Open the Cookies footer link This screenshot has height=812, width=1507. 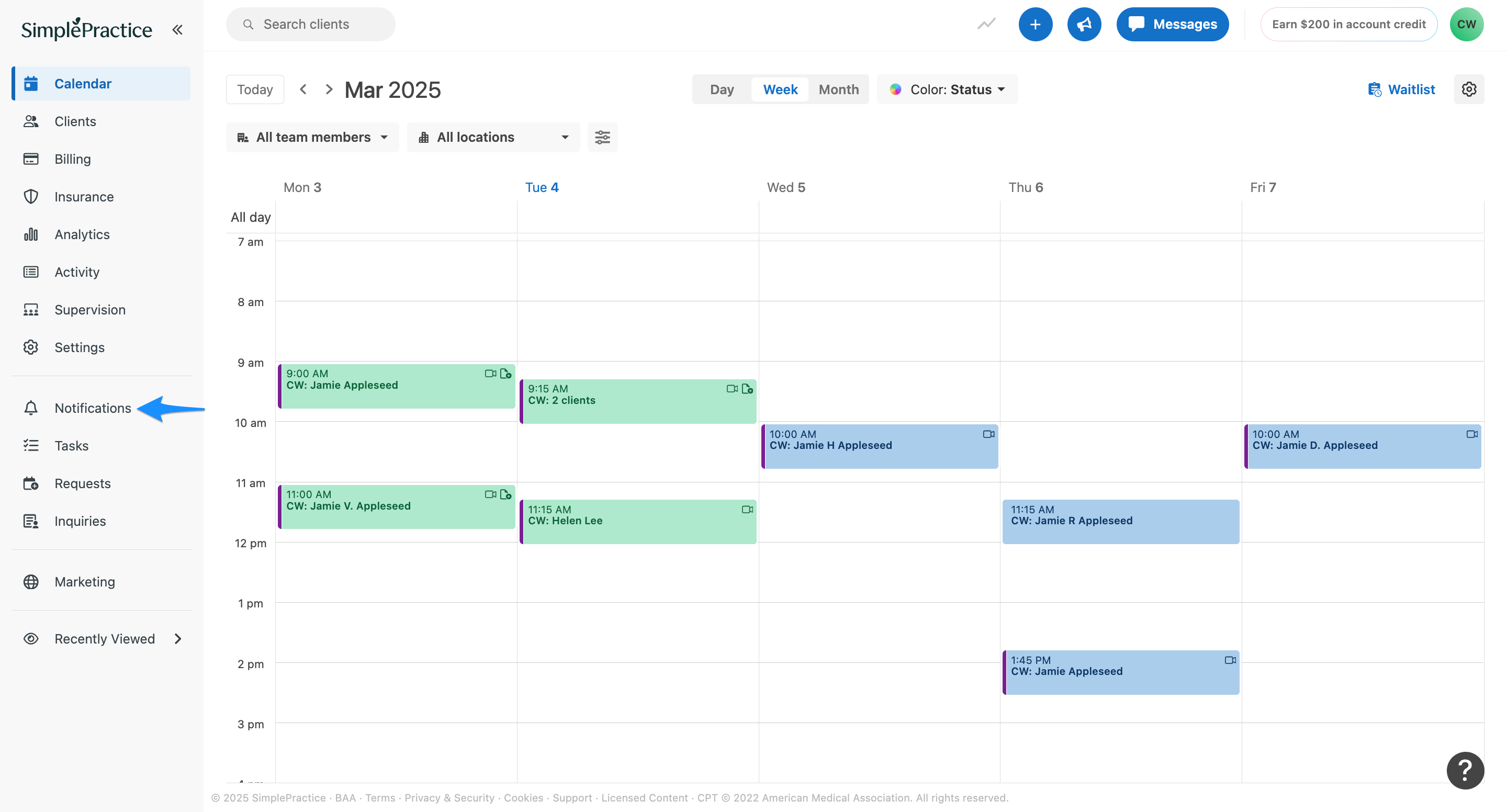coord(523,798)
